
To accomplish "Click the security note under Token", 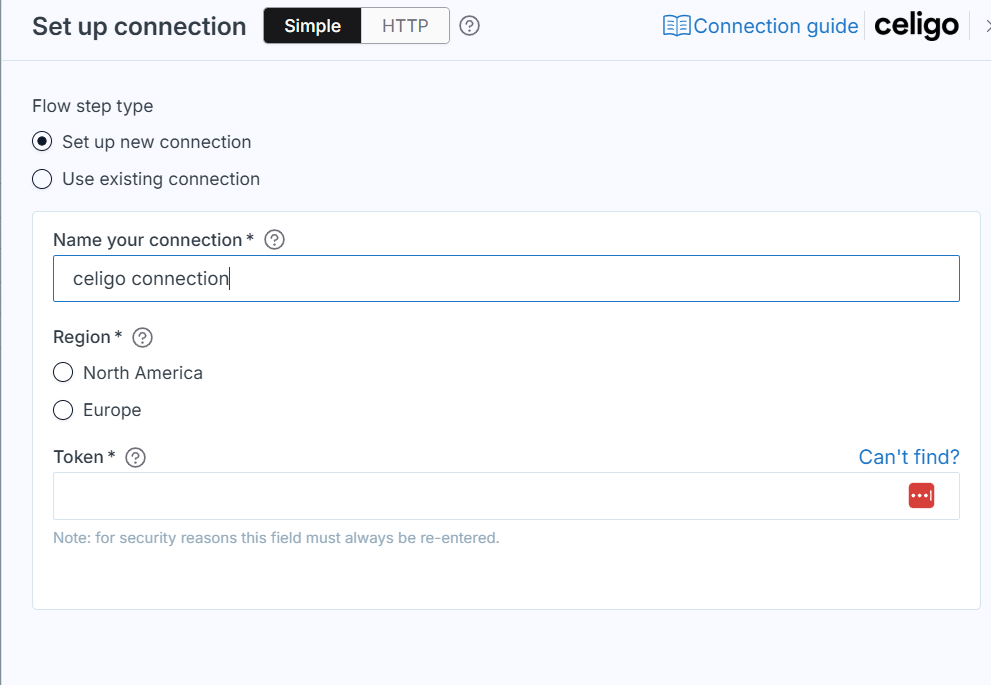I will tap(276, 538).
